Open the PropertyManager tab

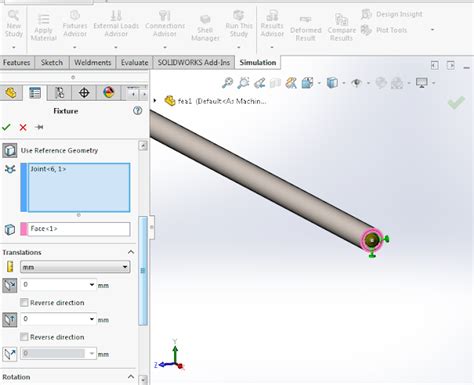[x=35, y=92]
